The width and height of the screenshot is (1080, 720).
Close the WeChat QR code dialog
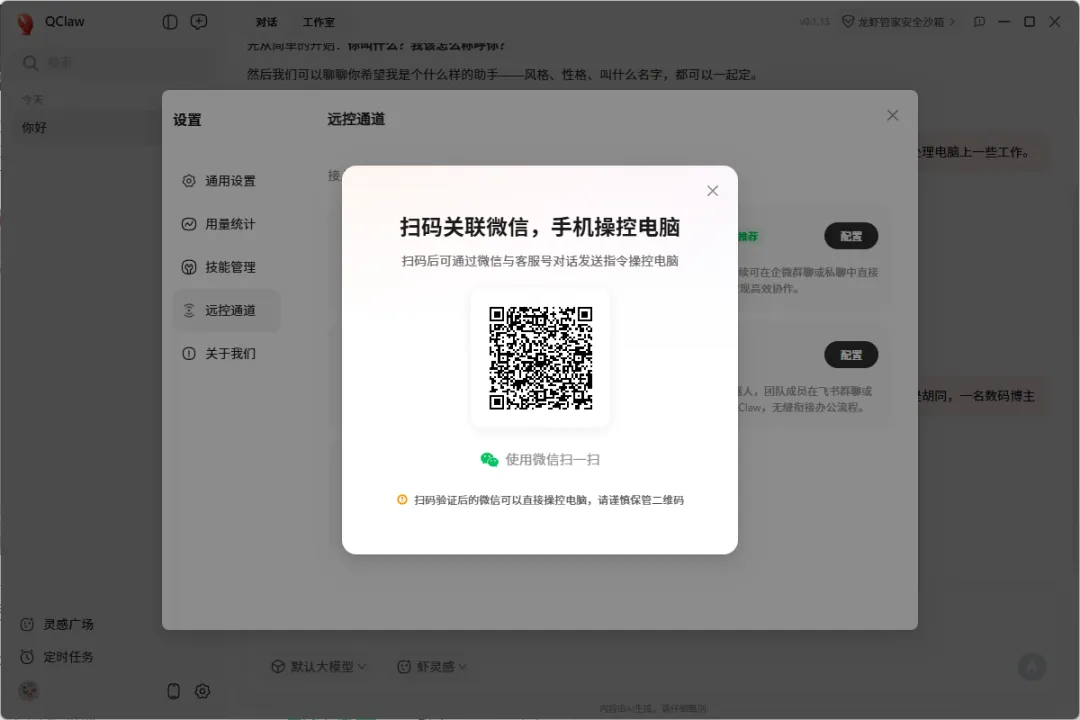[x=712, y=191]
